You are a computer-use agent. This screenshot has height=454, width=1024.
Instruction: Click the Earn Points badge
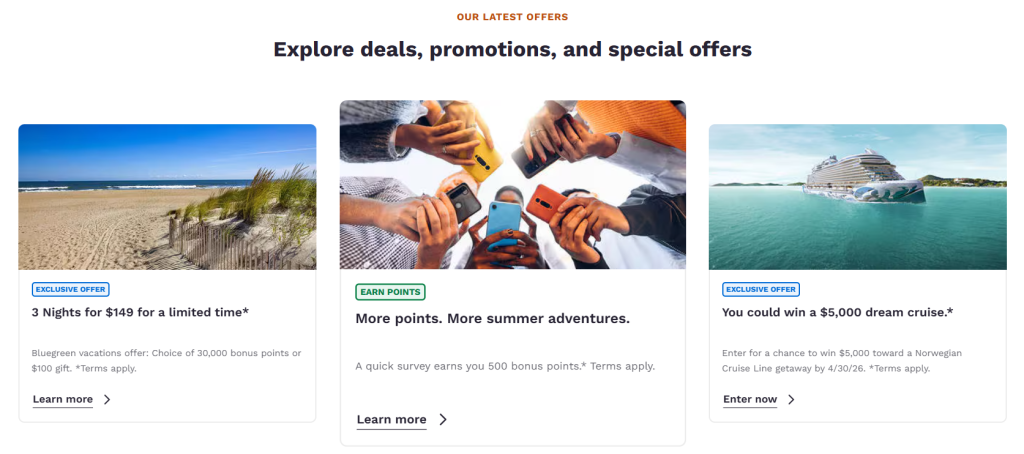(x=390, y=292)
